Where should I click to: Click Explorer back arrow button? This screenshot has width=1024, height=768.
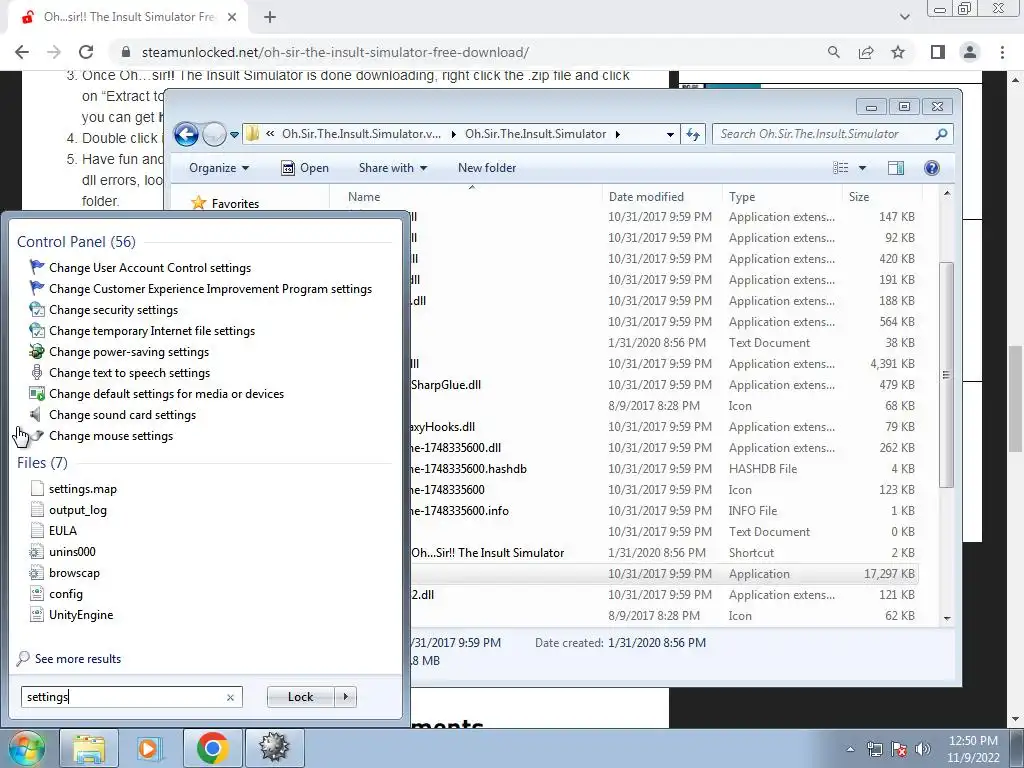186,135
